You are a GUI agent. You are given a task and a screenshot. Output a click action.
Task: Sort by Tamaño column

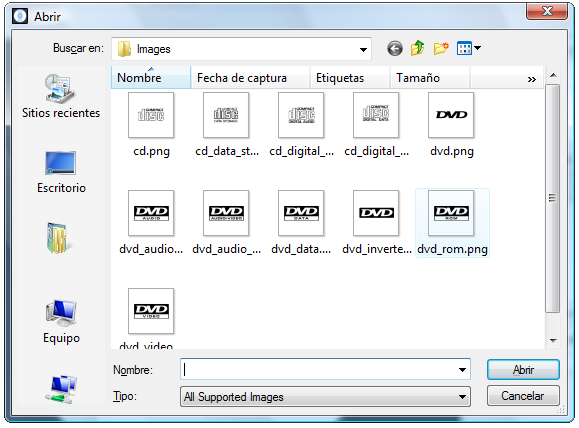click(429, 78)
